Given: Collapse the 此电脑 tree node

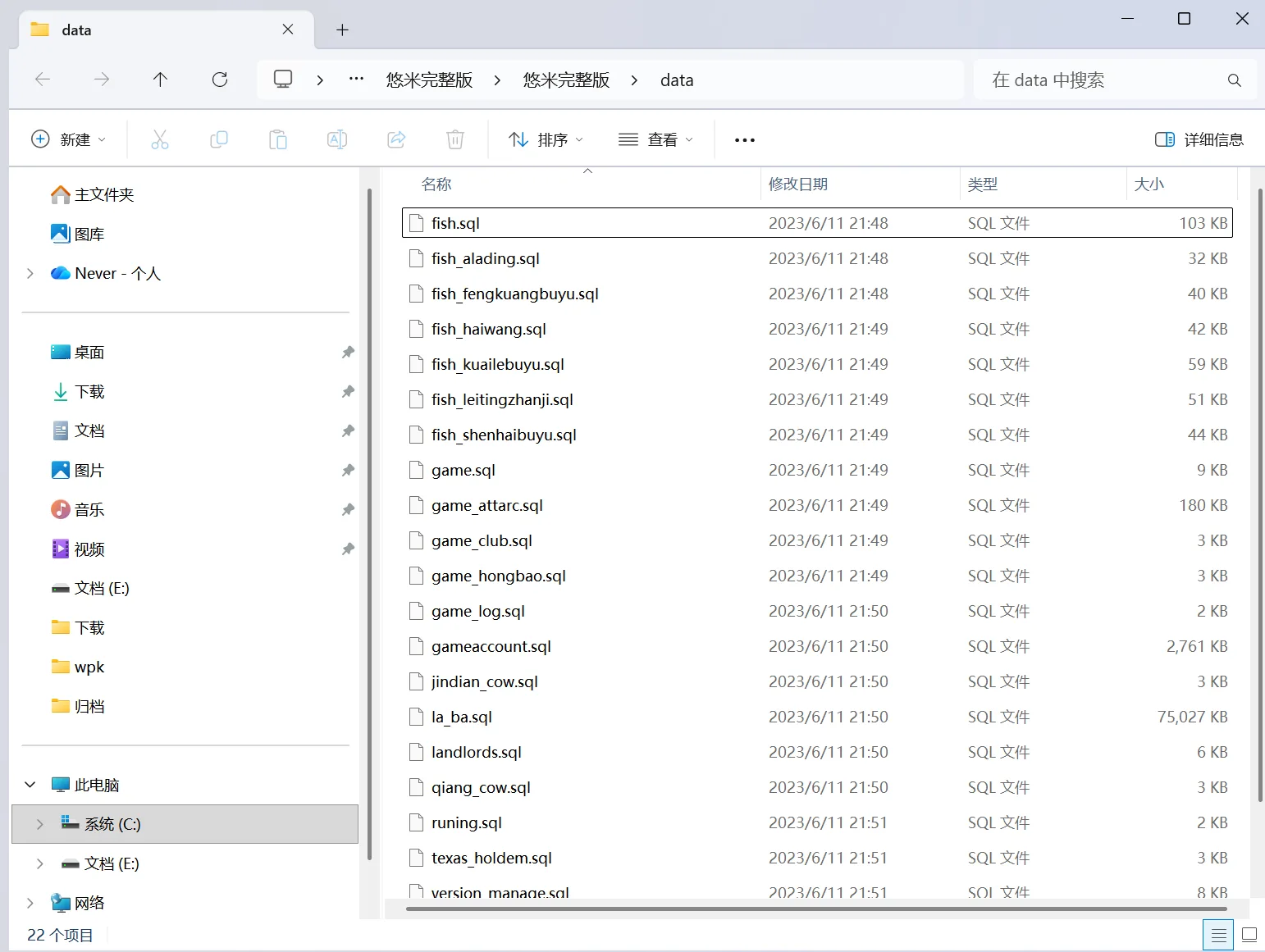Looking at the screenshot, I should 30,785.
